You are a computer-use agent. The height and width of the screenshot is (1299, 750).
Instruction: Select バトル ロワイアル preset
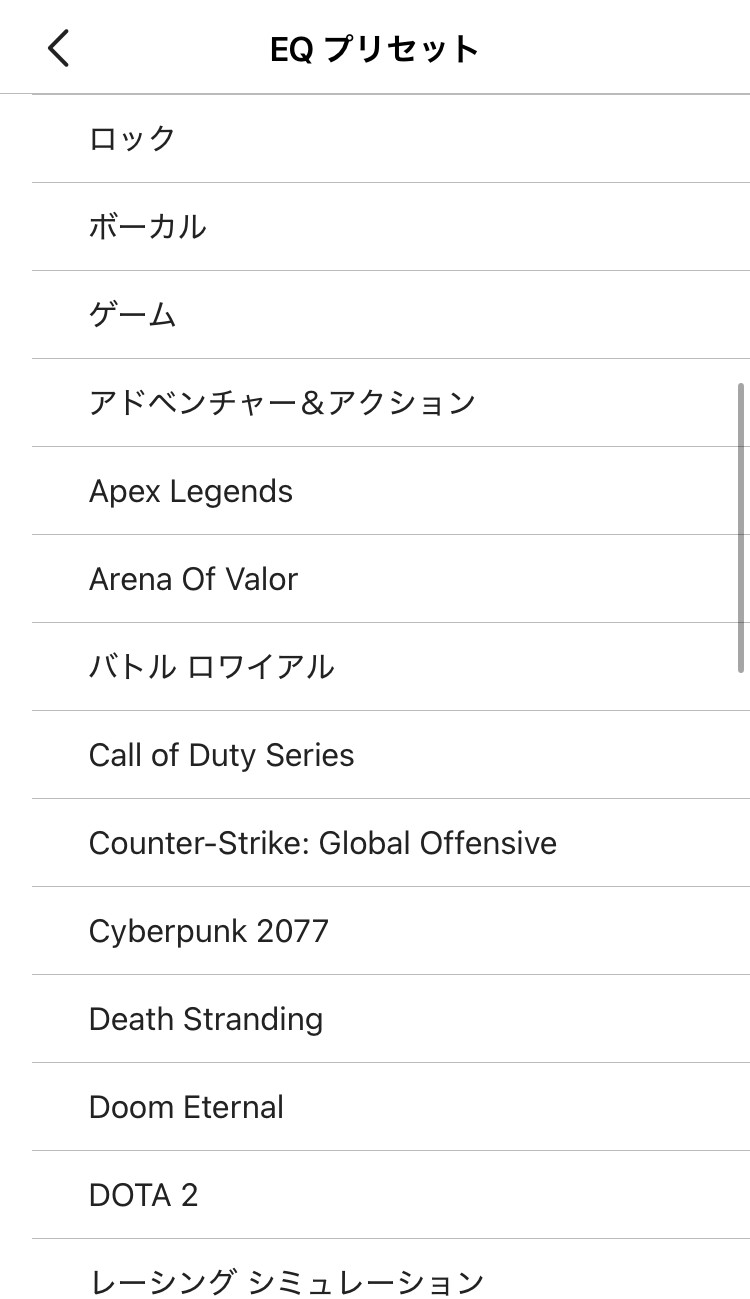[x=212, y=667]
